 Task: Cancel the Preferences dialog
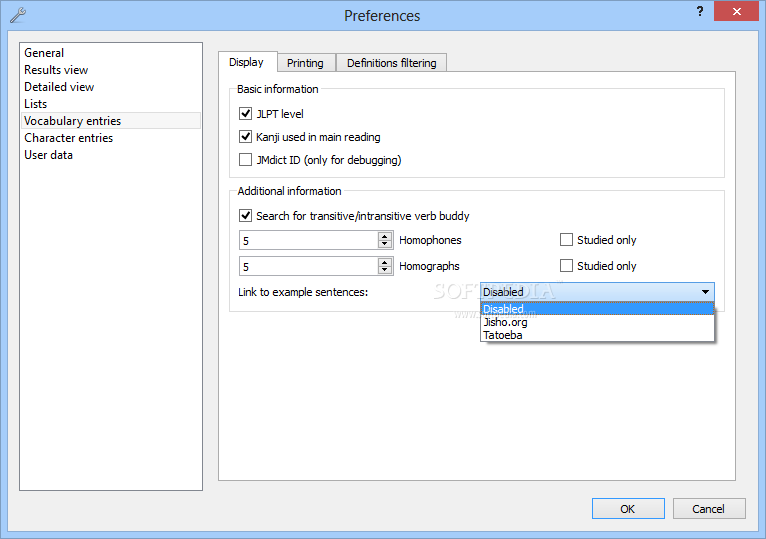coord(708,509)
